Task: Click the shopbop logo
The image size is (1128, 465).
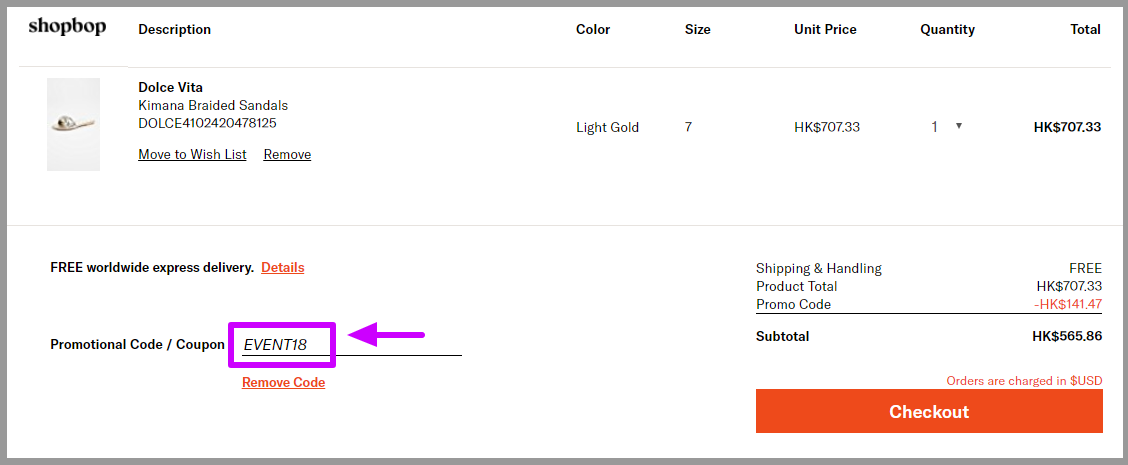Action: [x=67, y=28]
